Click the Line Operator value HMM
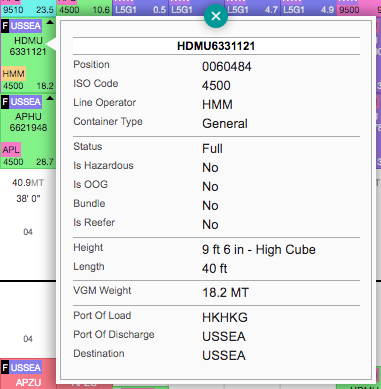381x389 pixels. [x=217, y=105]
